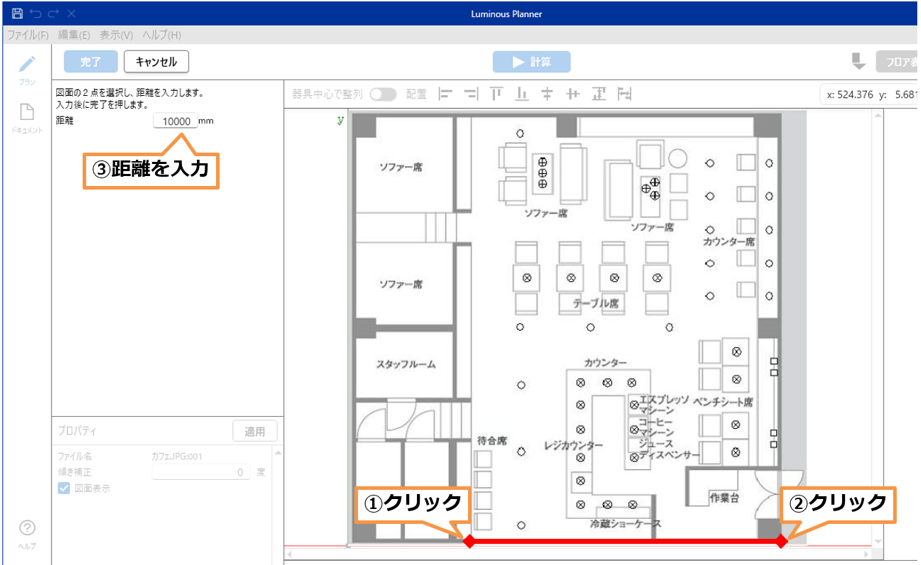Open the 編集(E) menu
This screenshot has height=565, width=921.
(74, 35)
